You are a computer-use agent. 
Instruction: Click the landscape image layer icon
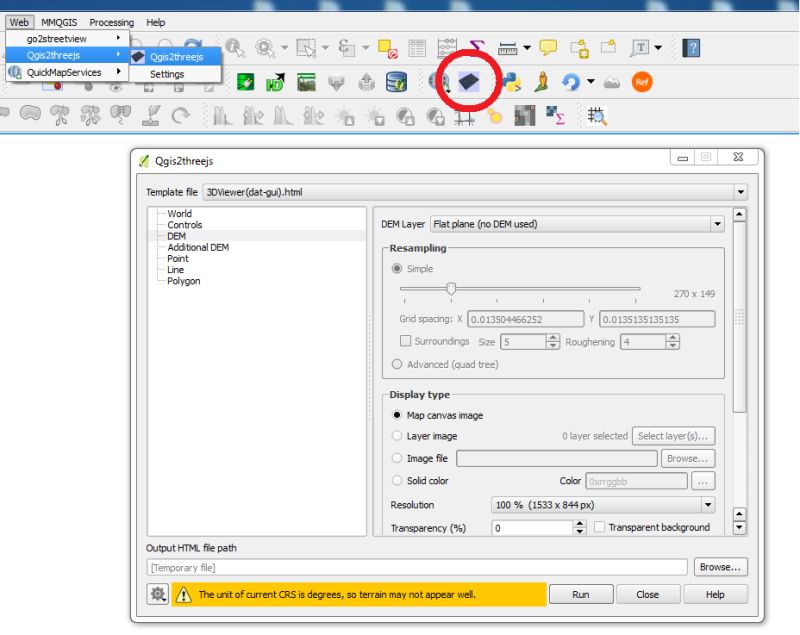click(x=306, y=82)
